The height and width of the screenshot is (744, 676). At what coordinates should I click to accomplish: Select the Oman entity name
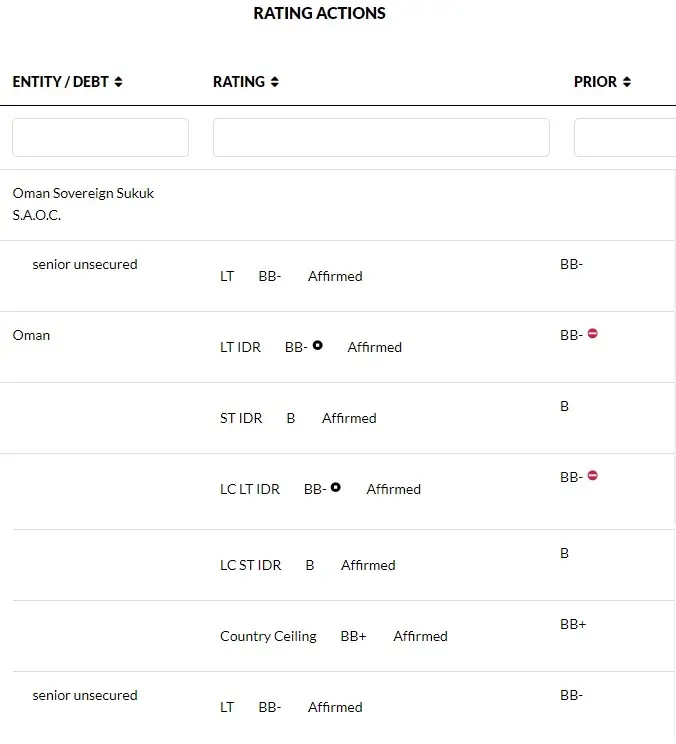[31, 335]
